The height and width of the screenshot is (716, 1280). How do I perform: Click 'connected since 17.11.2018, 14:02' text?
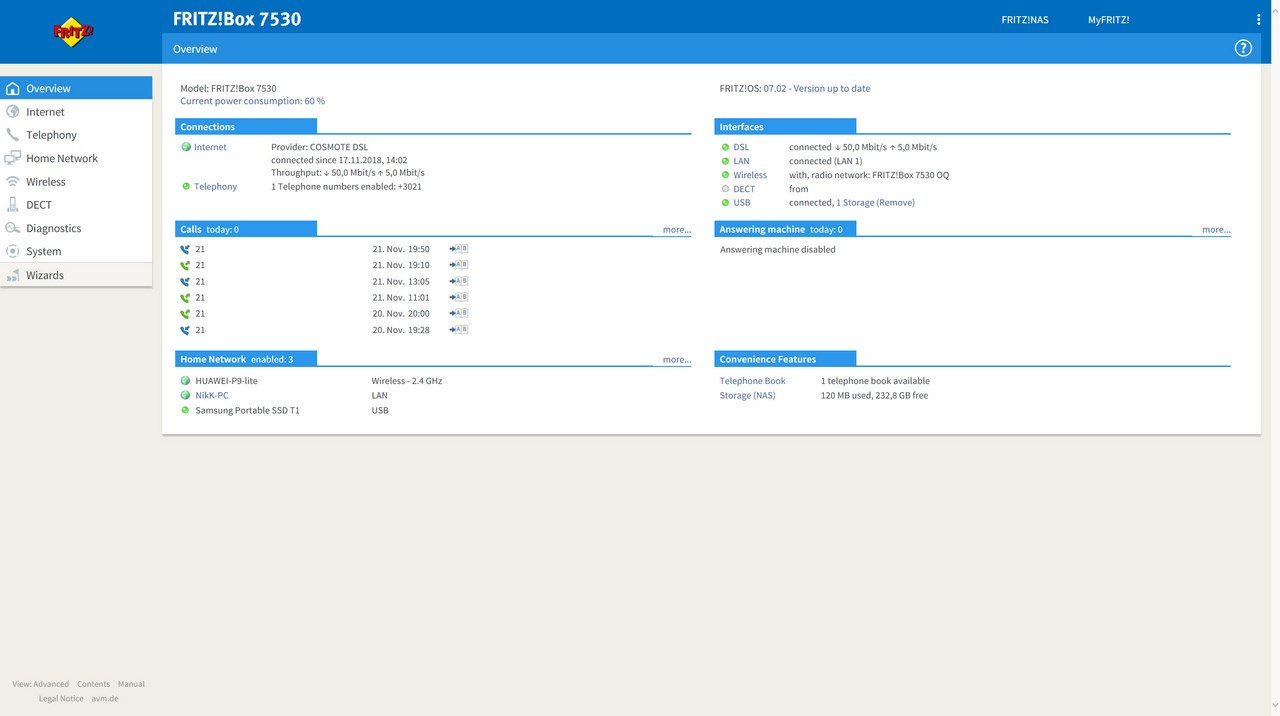pos(339,160)
